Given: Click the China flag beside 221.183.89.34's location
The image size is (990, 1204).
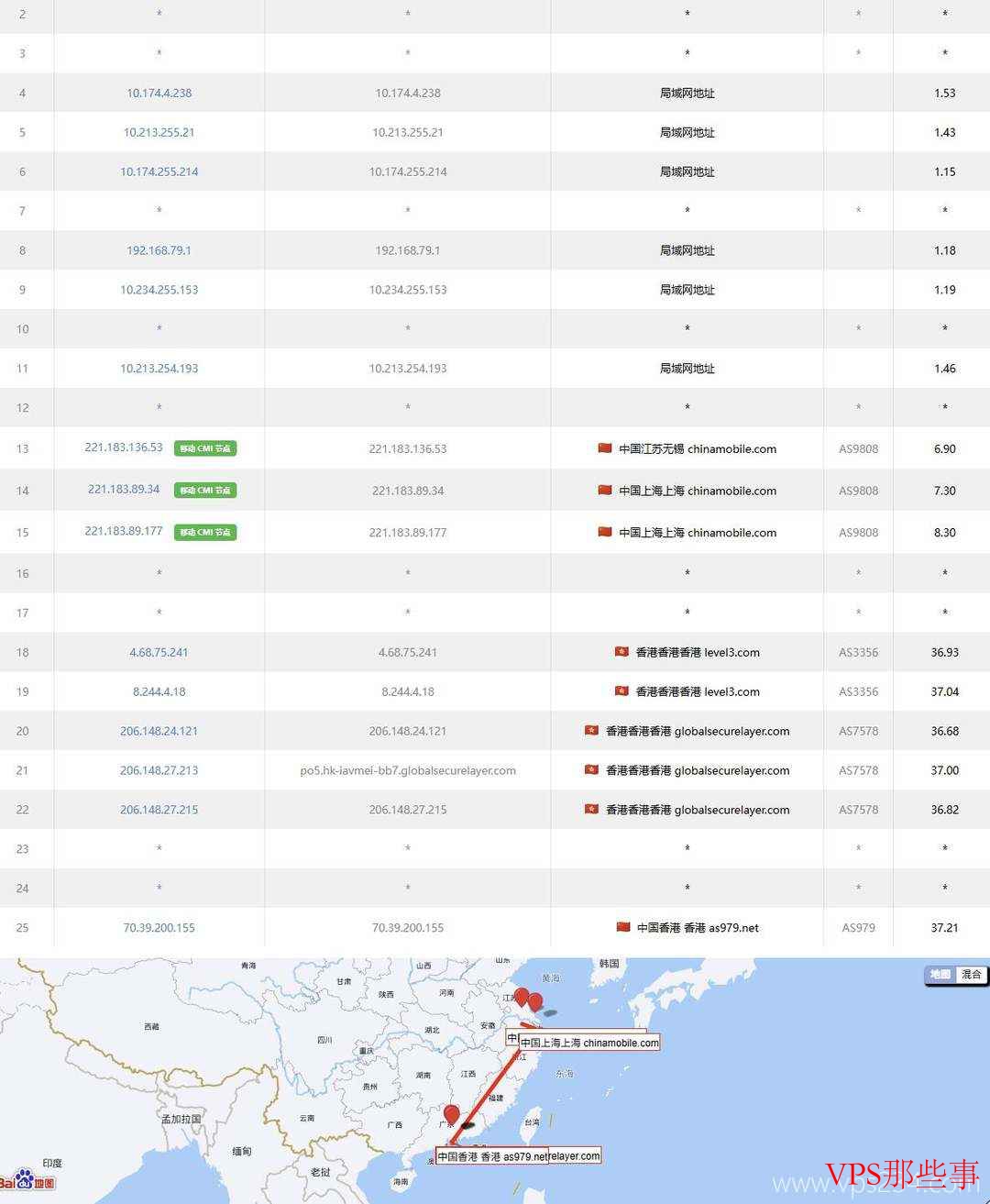Looking at the screenshot, I should [605, 490].
